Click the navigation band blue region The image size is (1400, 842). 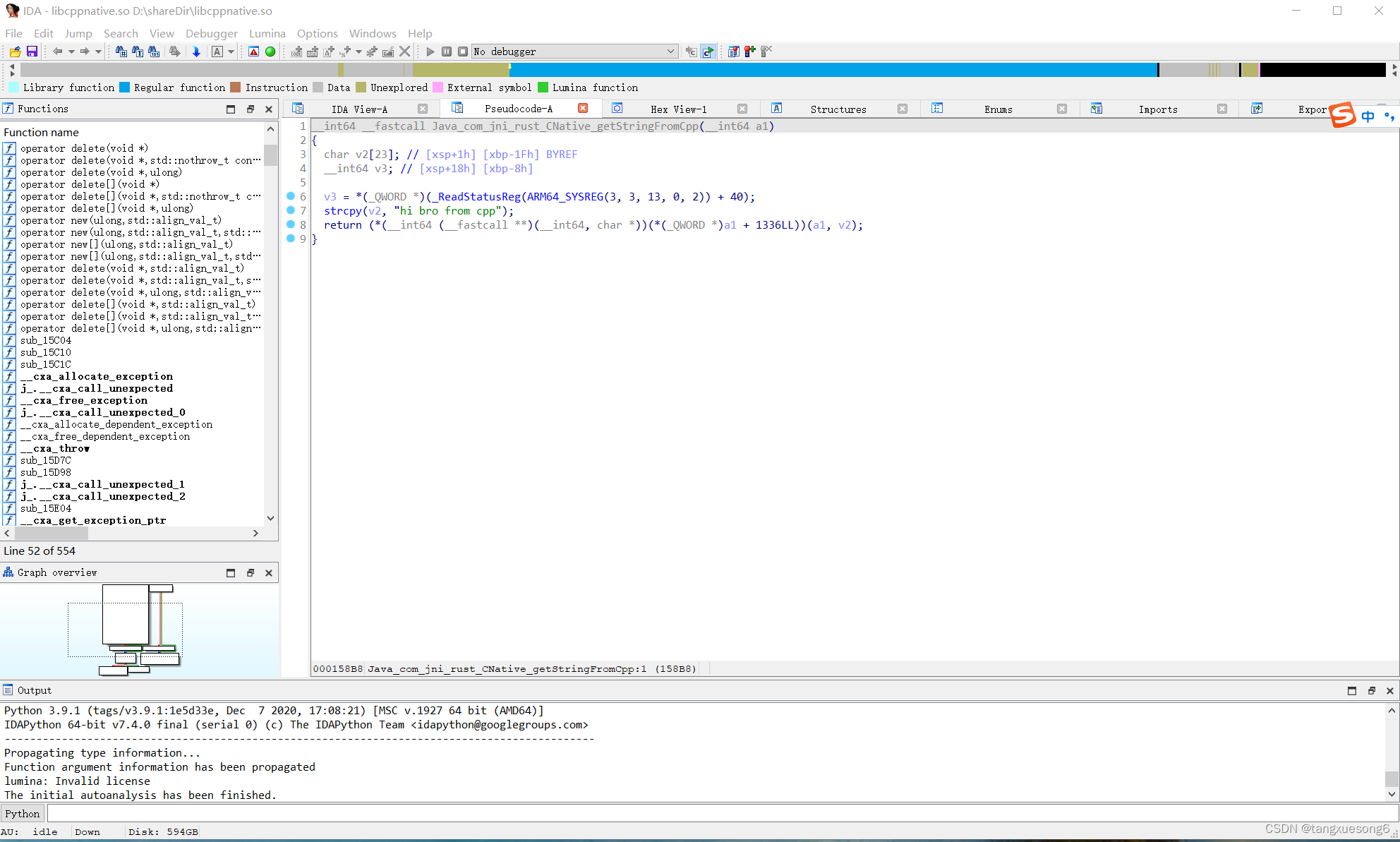pos(833,70)
